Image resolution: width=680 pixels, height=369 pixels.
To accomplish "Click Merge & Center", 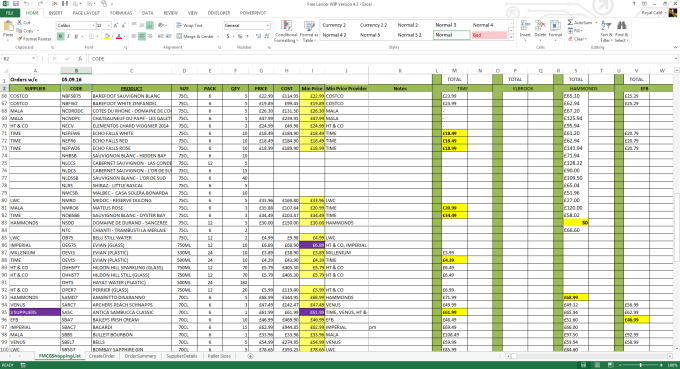I will point(195,36).
